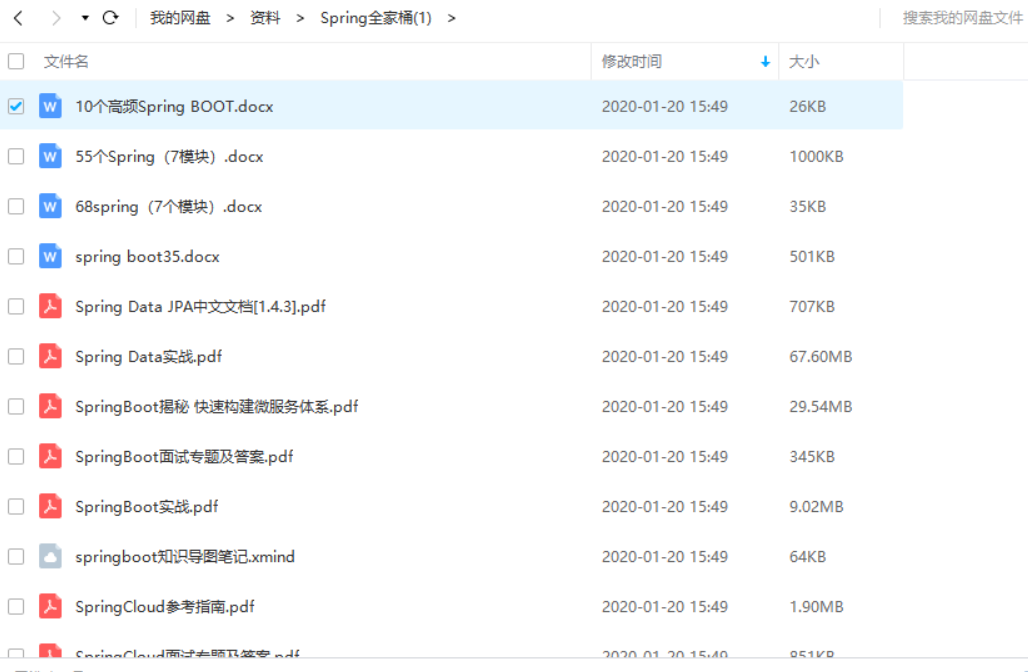The image size is (1028, 672).
Task: Check the checkbox for SpringCloud参考指南.pdf
Action: pos(15,606)
